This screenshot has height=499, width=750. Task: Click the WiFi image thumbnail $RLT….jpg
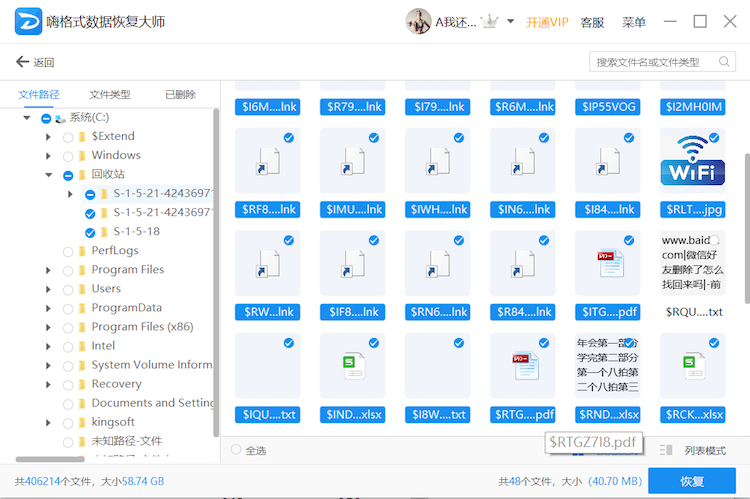coord(693,159)
